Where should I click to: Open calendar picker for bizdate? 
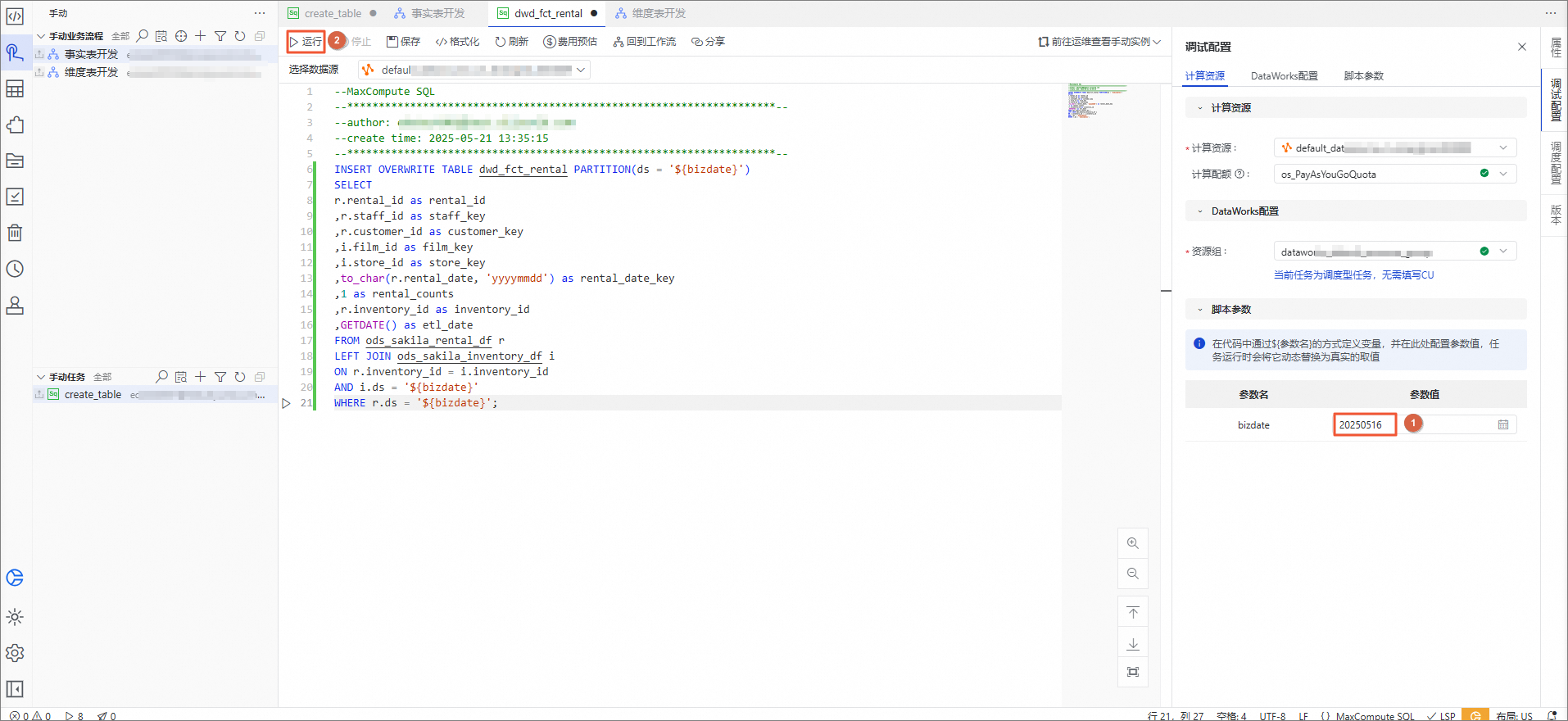pyautogui.click(x=1503, y=424)
